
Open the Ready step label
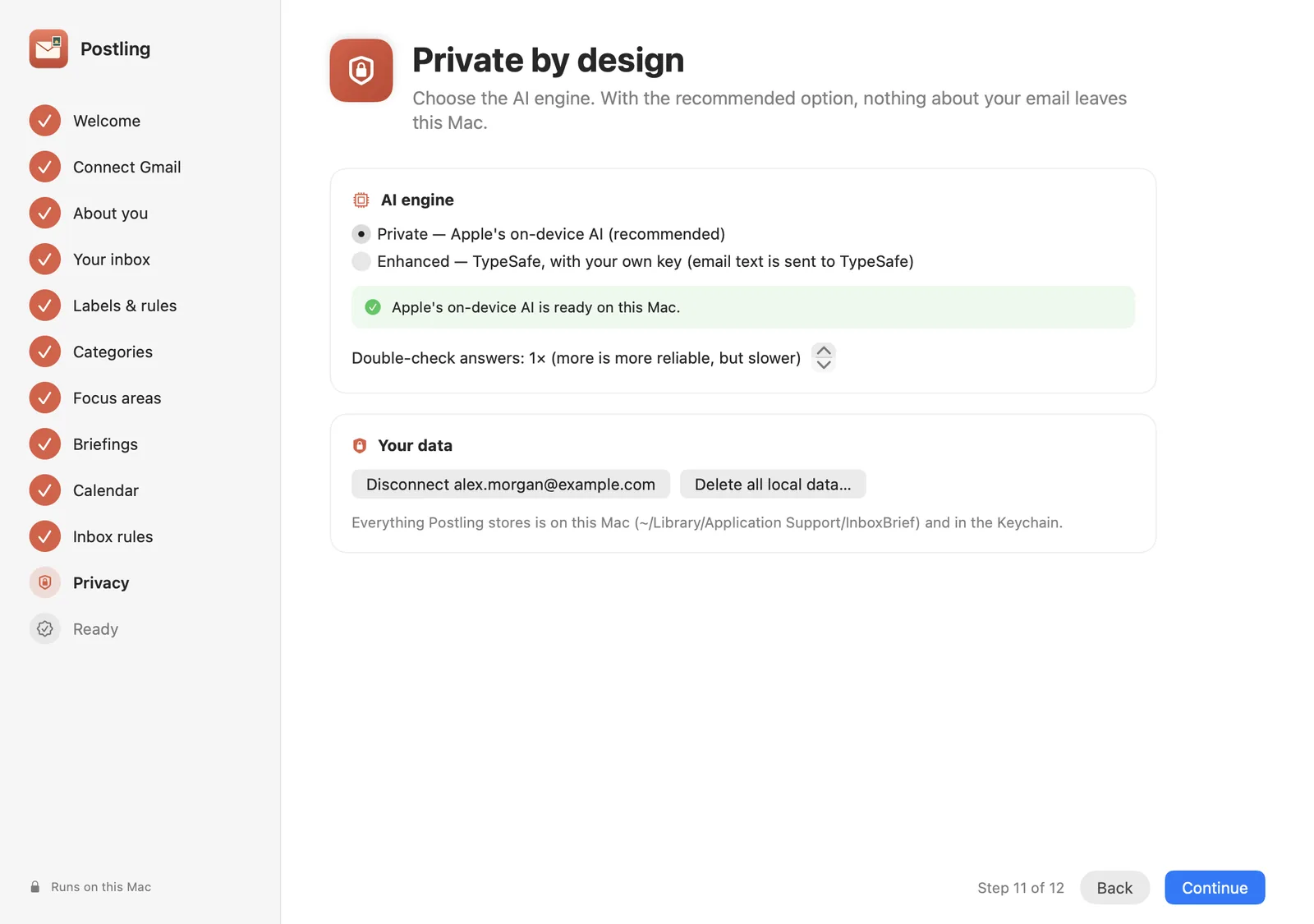(96, 629)
